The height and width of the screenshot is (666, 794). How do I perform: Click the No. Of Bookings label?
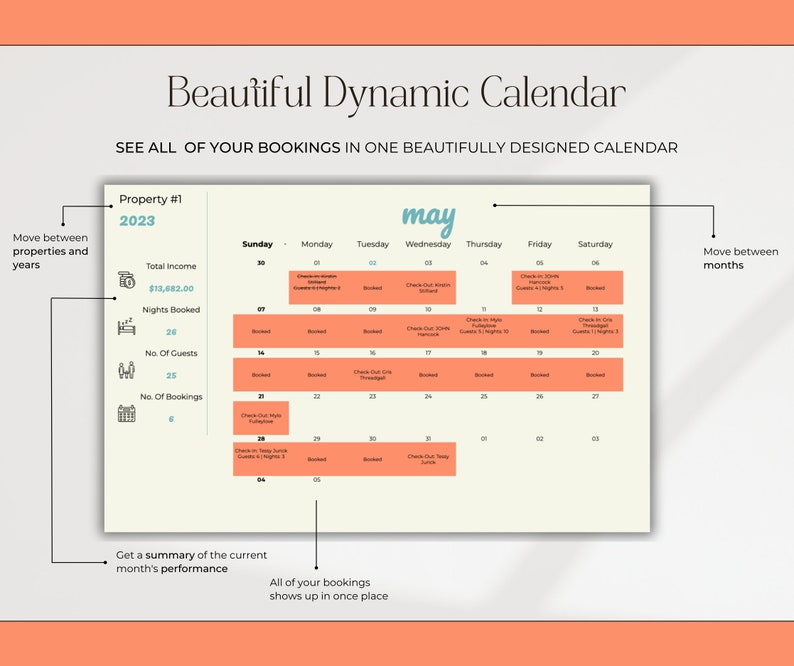[x=171, y=397]
